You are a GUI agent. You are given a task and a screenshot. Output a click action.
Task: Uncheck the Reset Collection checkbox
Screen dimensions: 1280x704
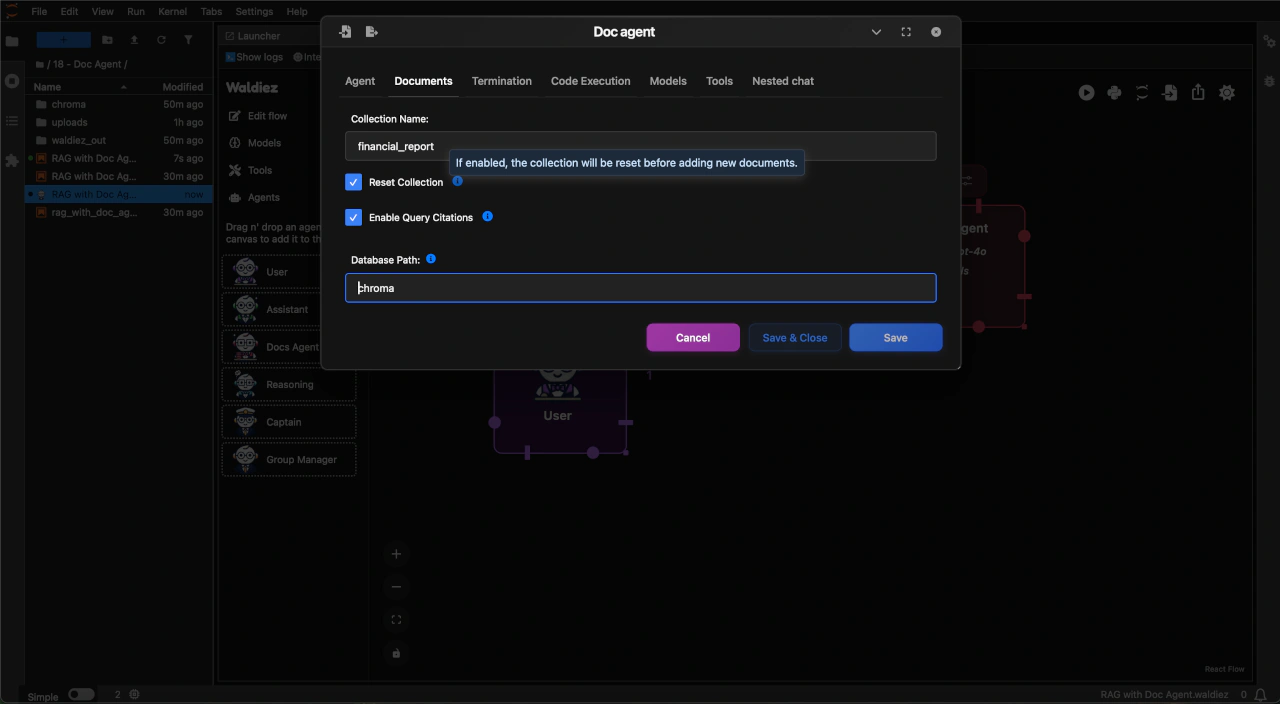point(353,181)
